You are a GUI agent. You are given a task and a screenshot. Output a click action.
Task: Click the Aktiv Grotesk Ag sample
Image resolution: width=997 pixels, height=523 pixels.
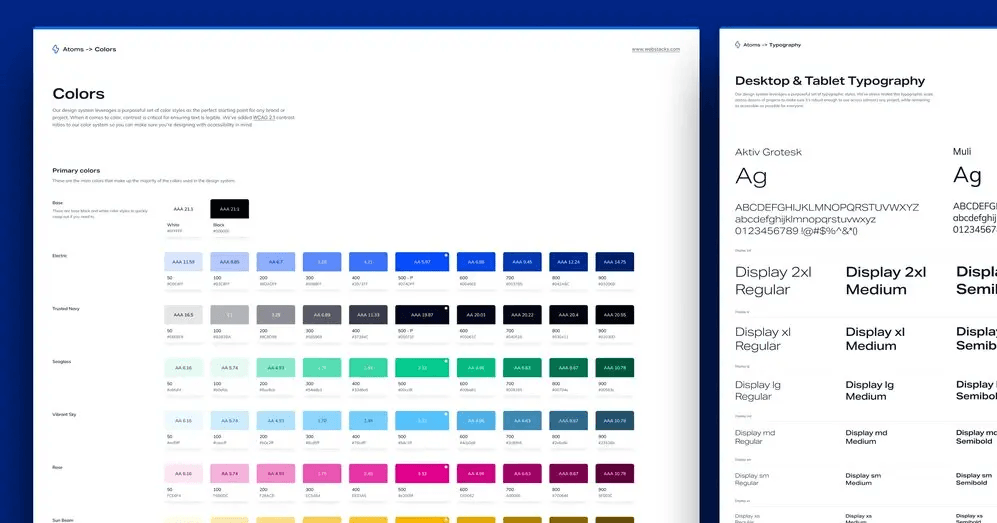[751, 177]
